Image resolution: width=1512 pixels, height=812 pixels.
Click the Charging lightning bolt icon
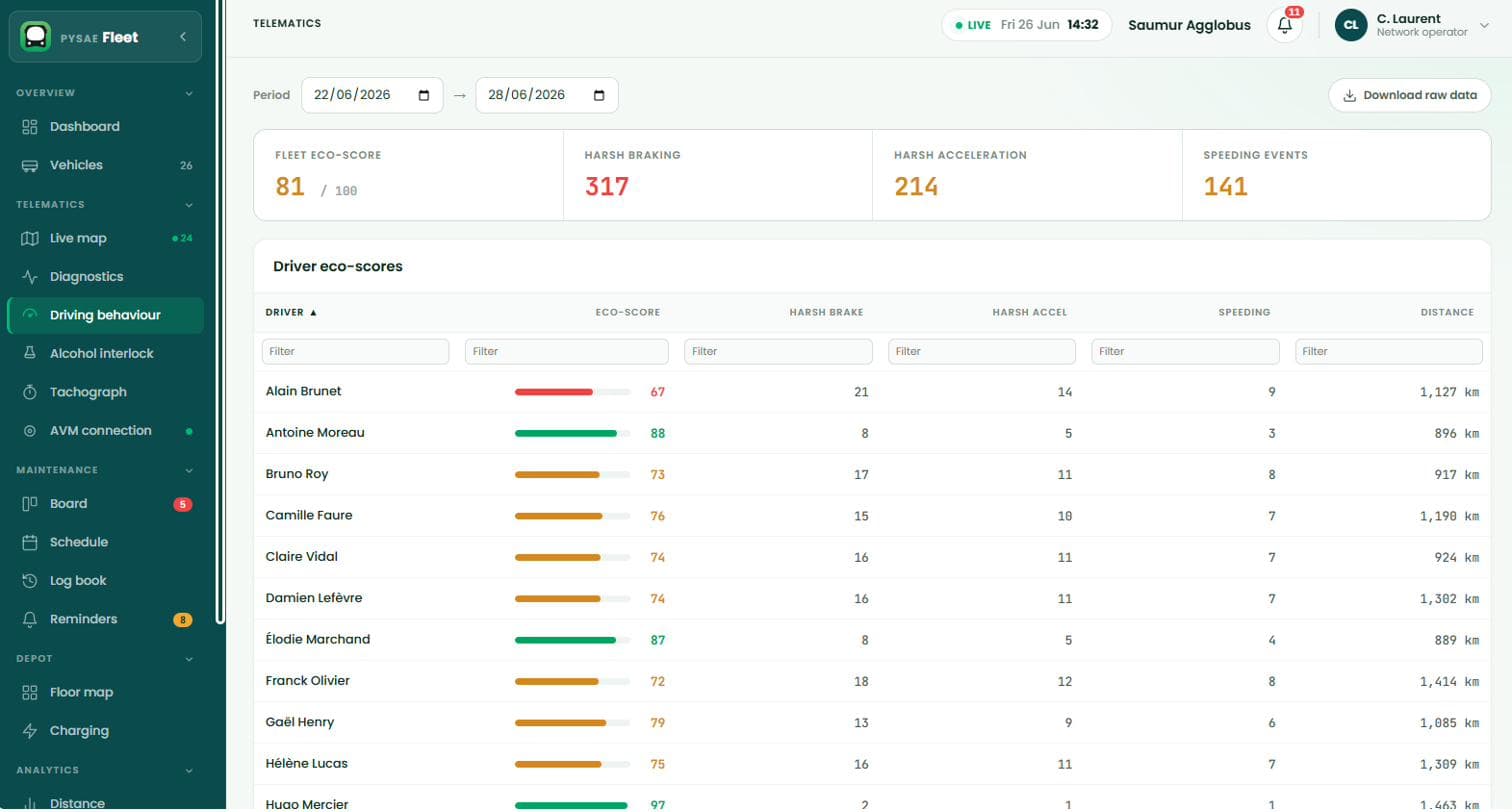(30, 731)
